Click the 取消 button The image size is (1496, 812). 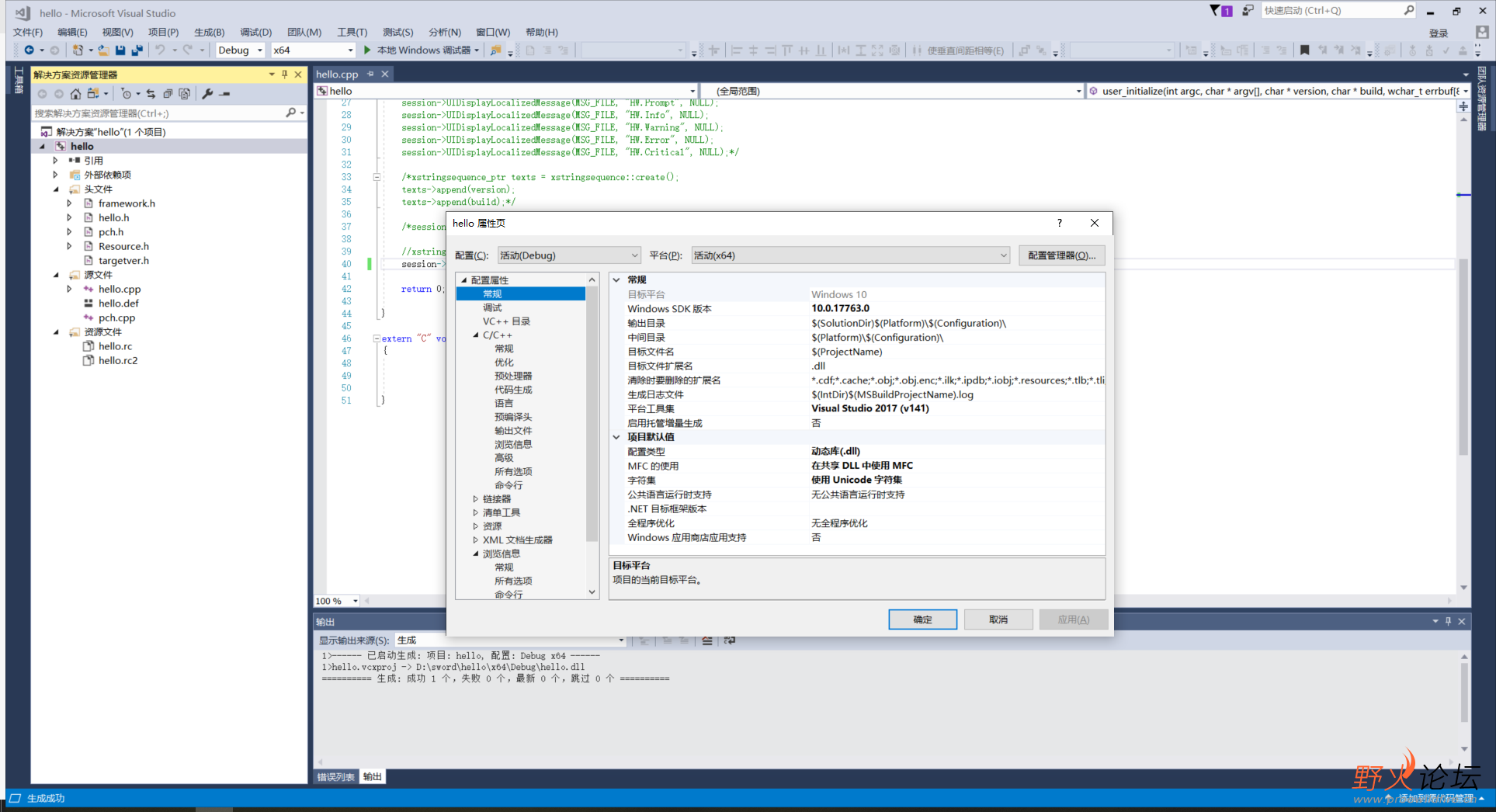tap(998, 619)
